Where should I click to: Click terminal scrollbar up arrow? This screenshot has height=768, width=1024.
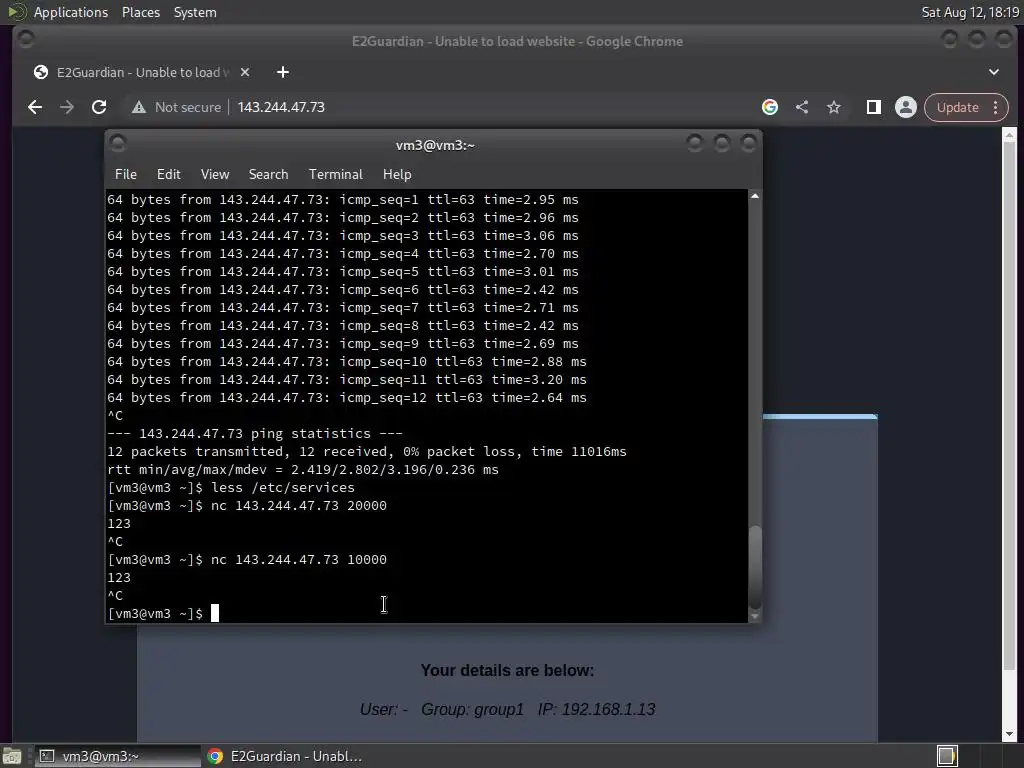(x=755, y=196)
